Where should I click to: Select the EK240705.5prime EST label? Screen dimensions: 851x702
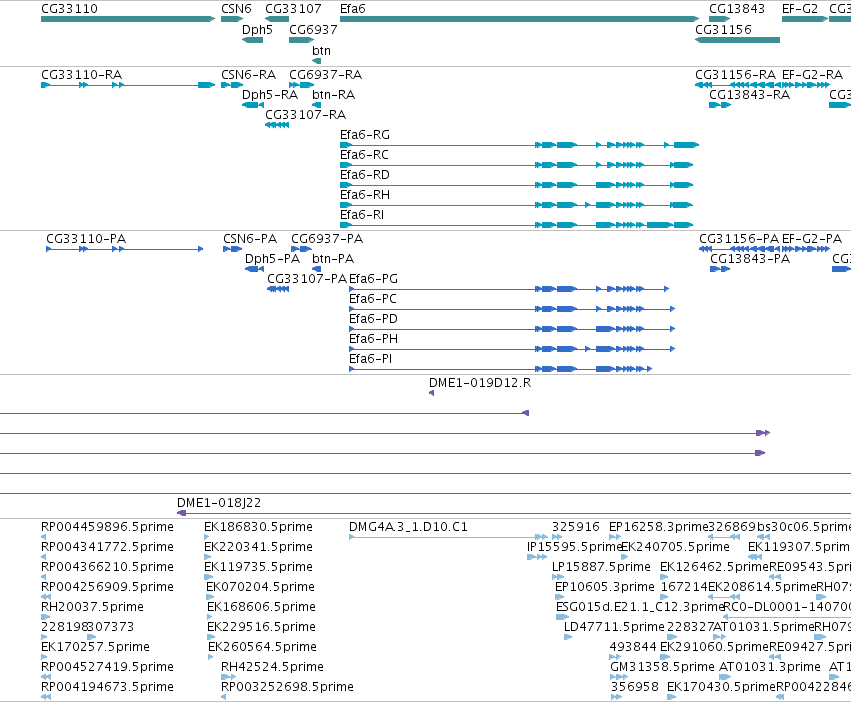click(x=676, y=547)
